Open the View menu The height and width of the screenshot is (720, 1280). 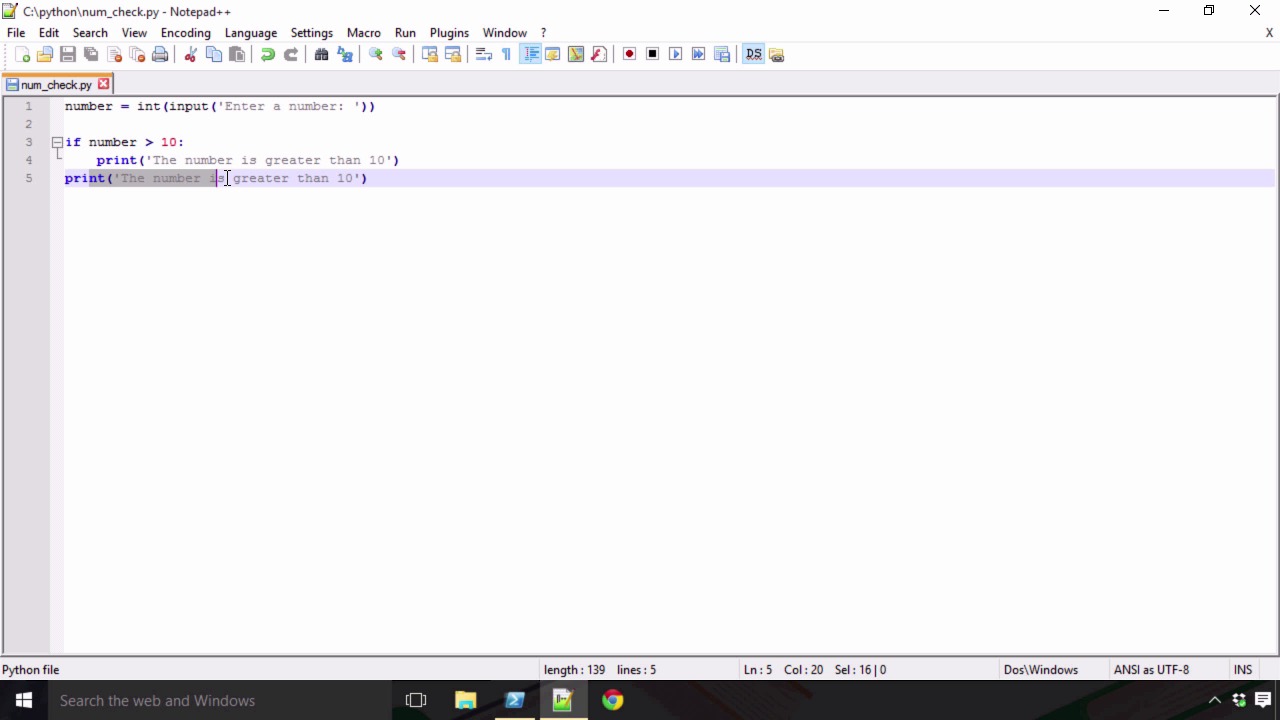click(134, 32)
